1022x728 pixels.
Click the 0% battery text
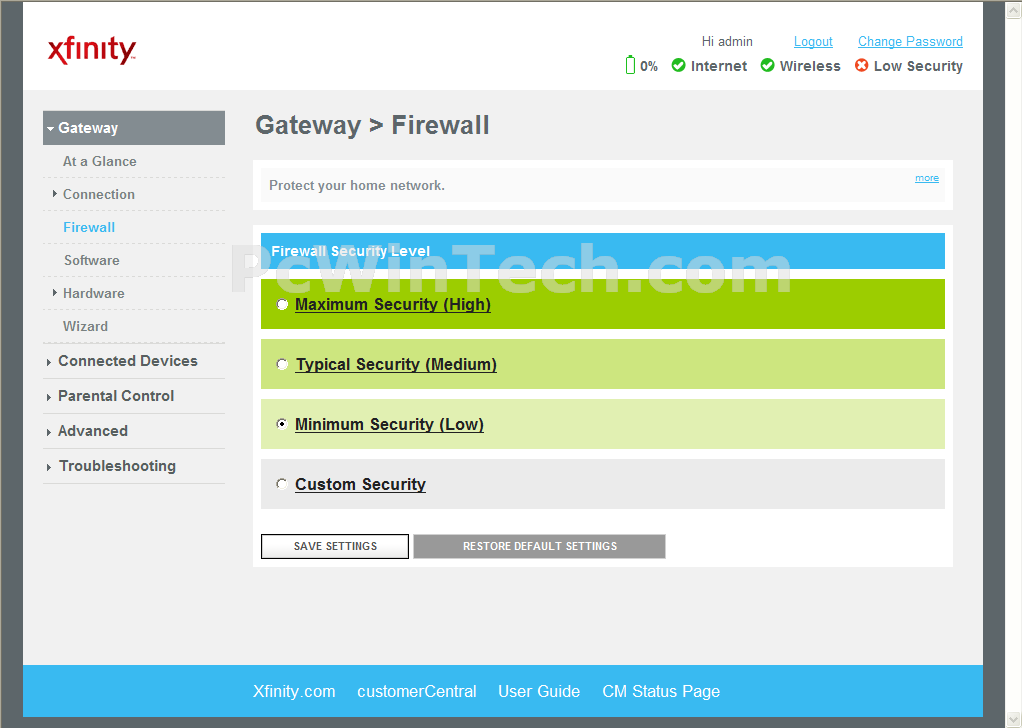coord(649,66)
